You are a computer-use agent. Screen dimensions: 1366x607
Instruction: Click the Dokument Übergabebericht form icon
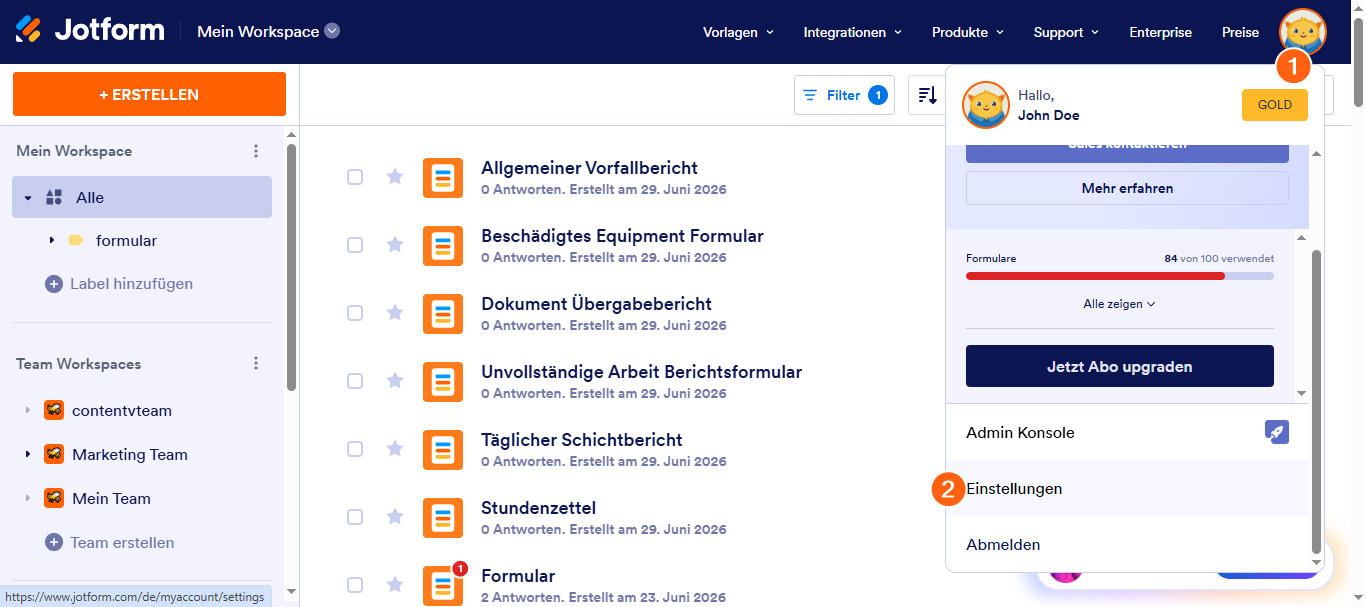tap(443, 314)
